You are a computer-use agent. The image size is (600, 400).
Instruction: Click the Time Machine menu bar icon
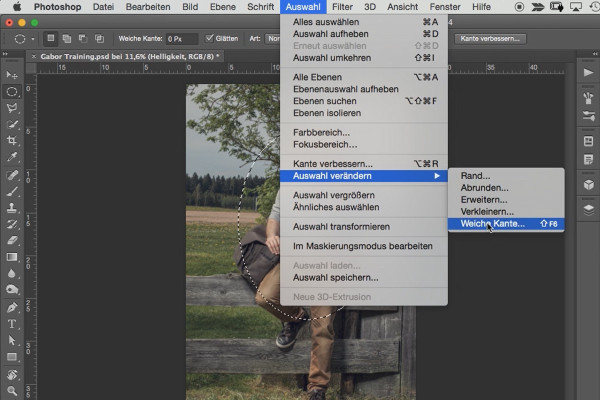(x=594, y=7)
